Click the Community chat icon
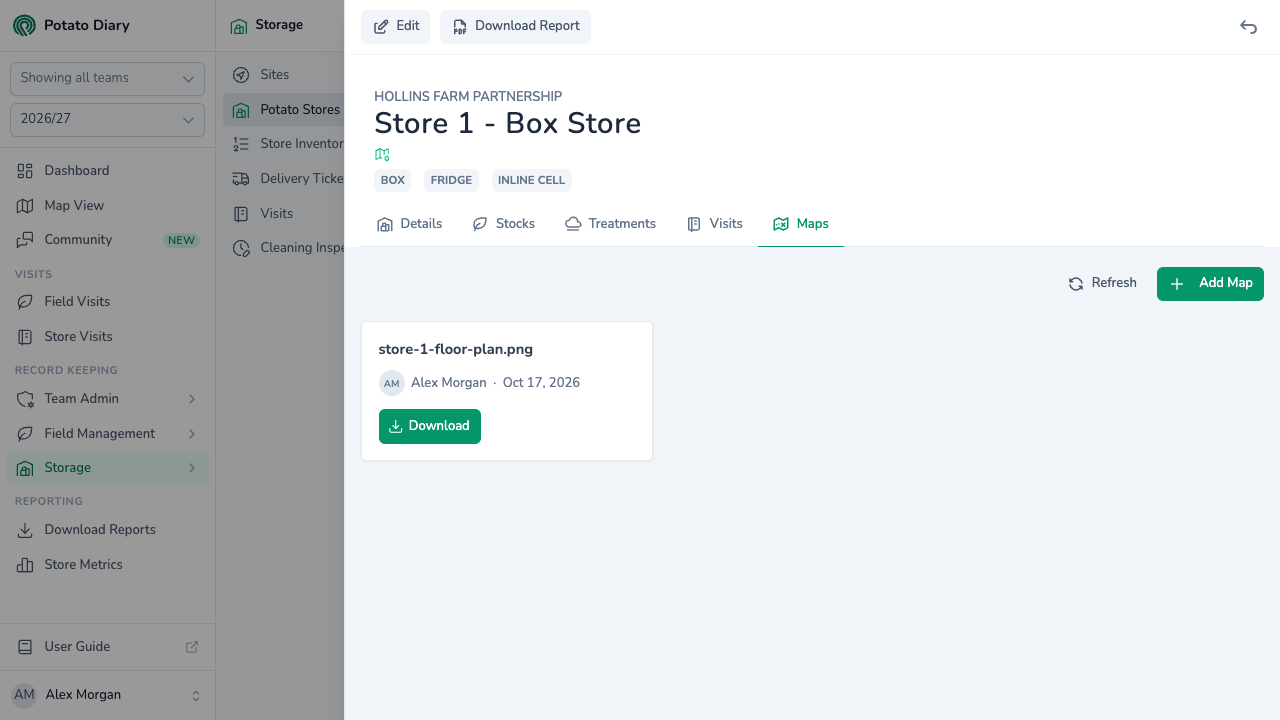 (25, 240)
